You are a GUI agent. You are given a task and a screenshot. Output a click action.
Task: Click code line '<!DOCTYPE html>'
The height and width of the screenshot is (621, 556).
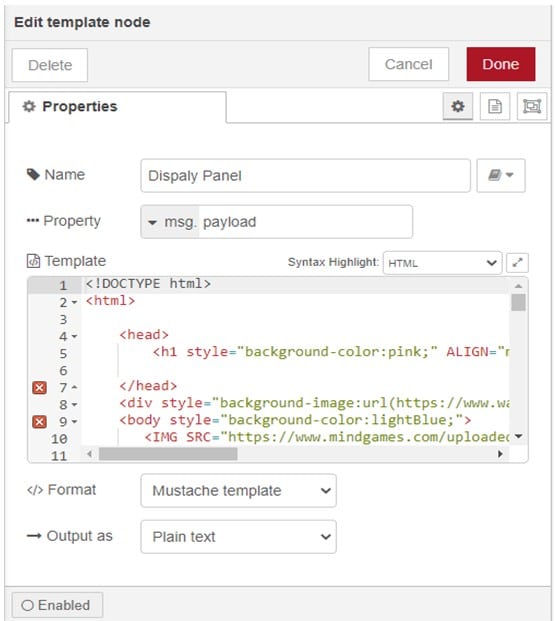point(148,284)
